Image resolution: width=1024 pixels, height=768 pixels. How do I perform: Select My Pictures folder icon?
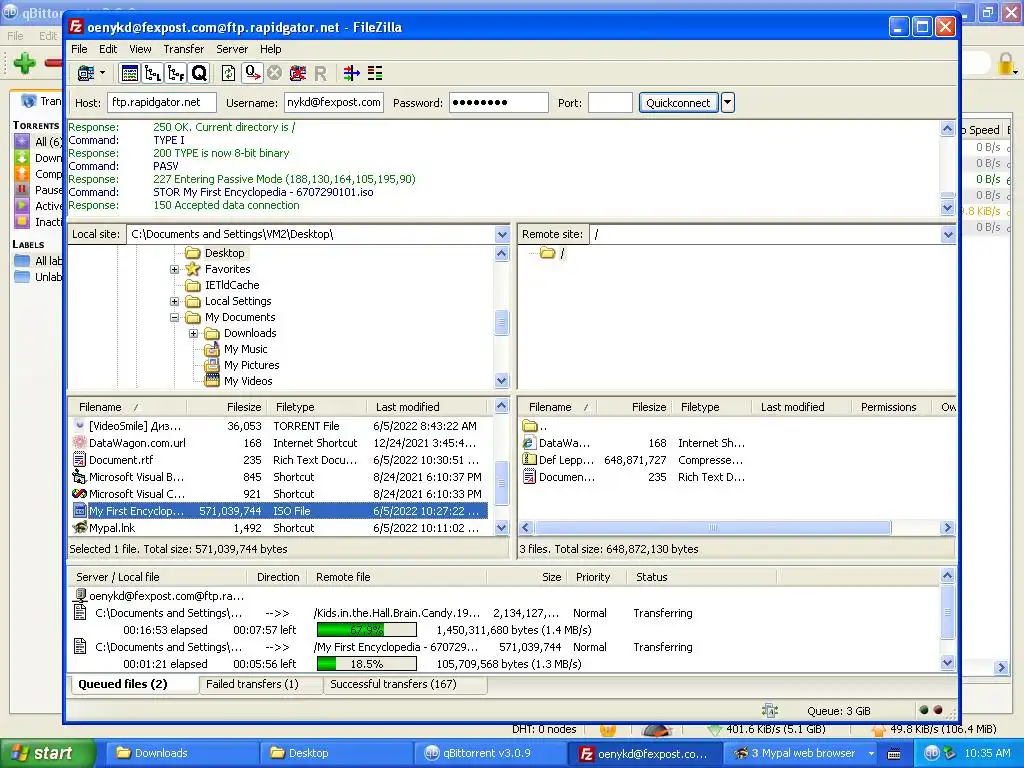click(x=211, y=365)
